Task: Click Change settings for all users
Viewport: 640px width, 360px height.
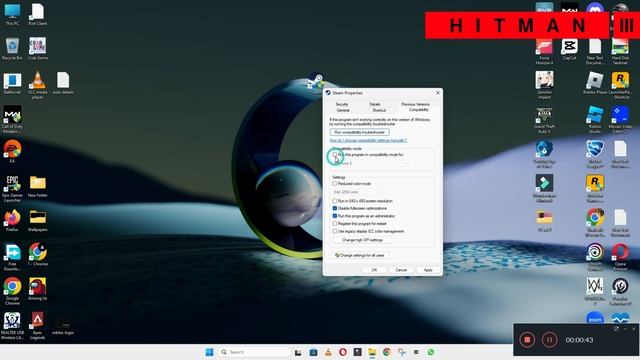Action: pos(360,255)
